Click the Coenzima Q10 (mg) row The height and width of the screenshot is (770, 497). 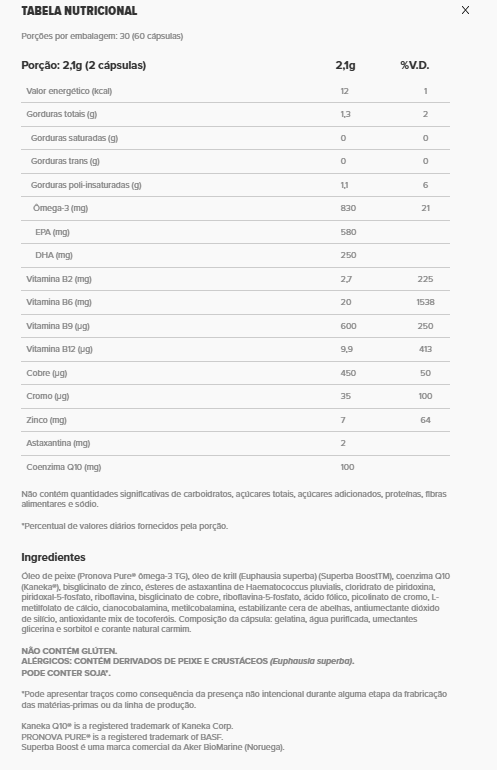(235, 467)
